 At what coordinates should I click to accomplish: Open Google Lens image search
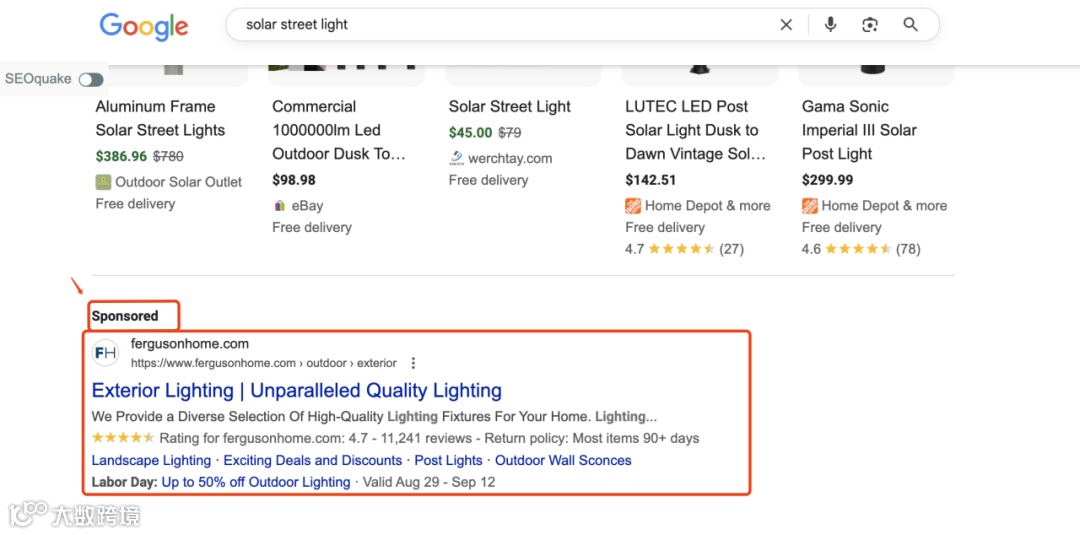[x=870, y=25]
